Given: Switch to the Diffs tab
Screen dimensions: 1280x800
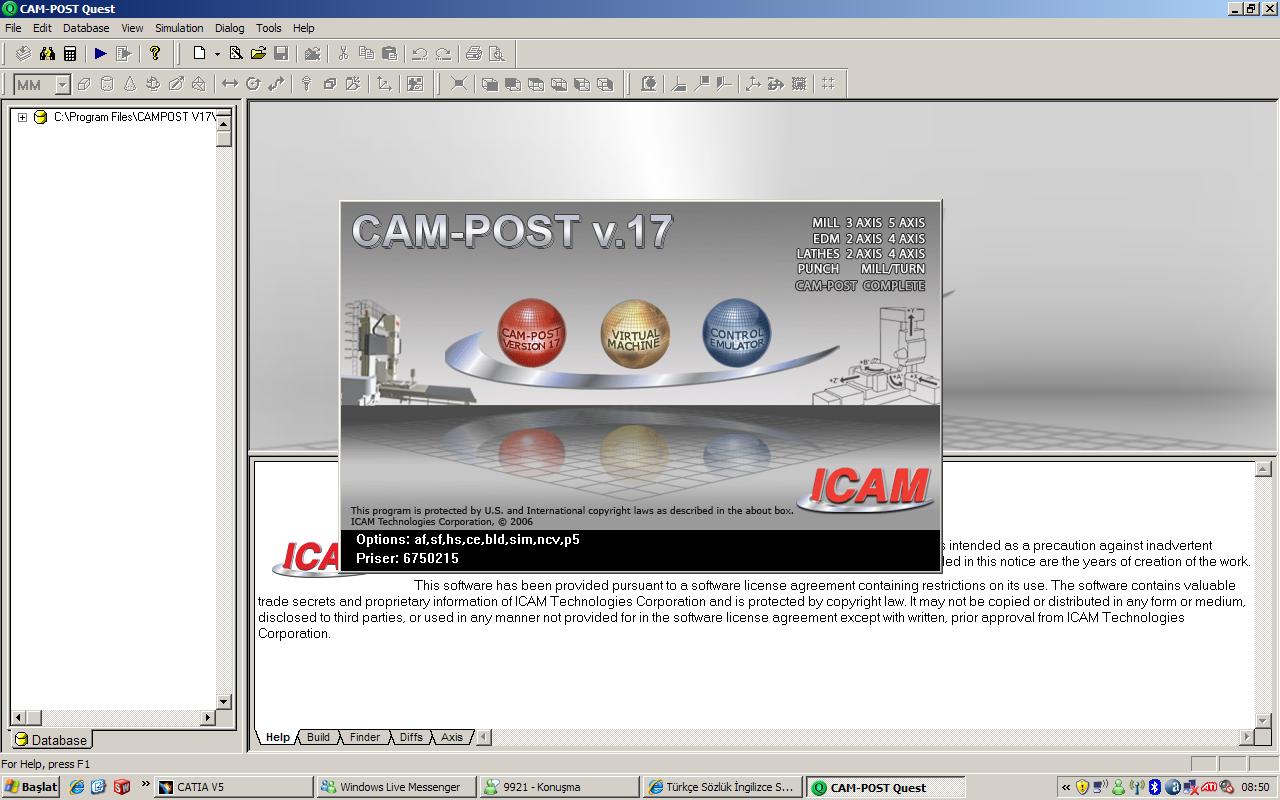Looking at the screenshot, I should tap(411, 737).
